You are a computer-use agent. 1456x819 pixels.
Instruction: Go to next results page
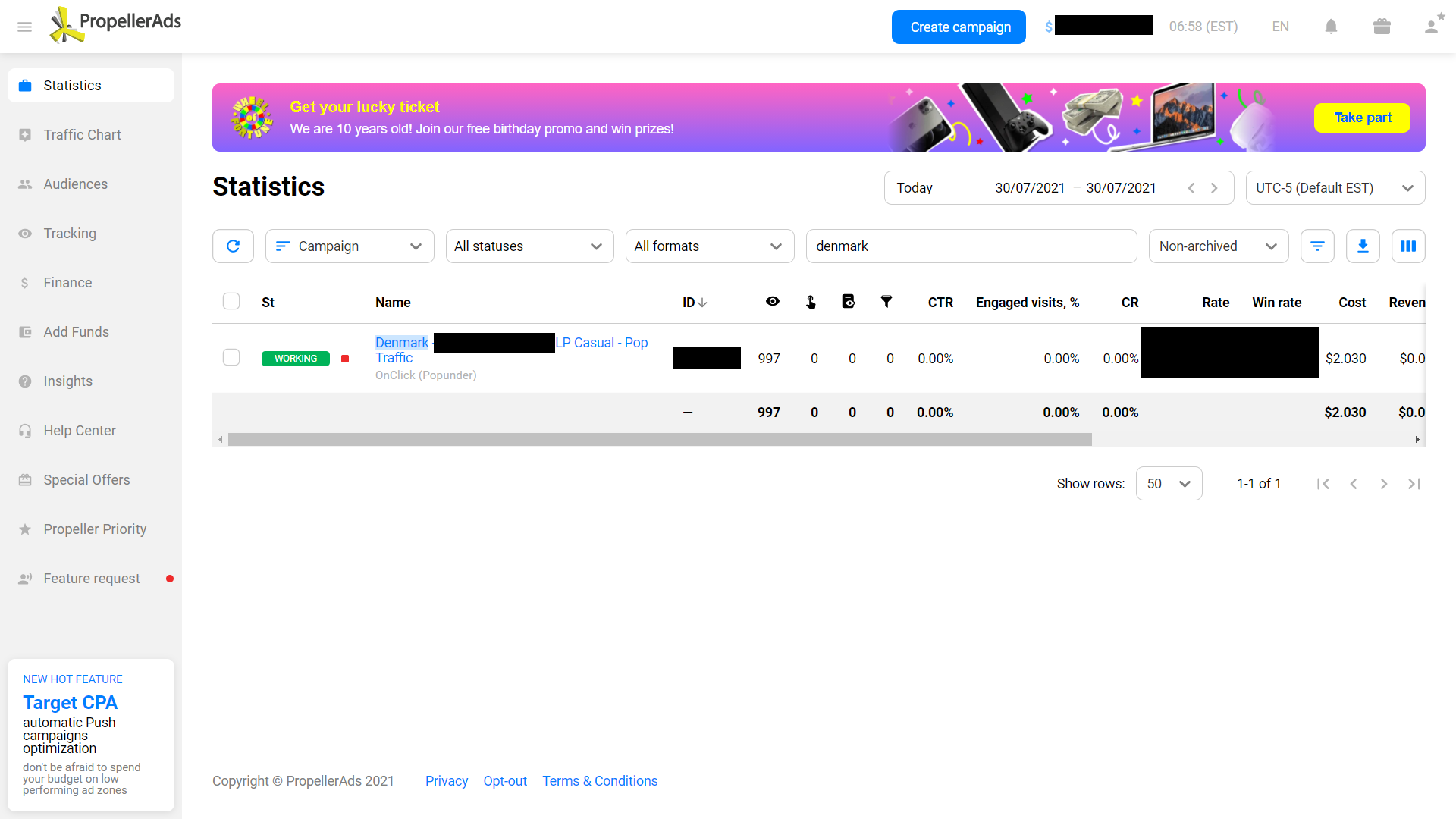coord(1384,484)
